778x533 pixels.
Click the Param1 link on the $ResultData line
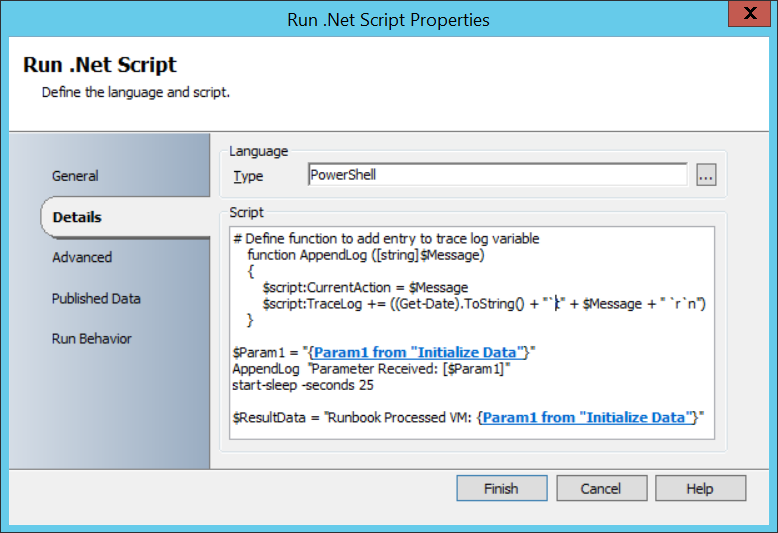[x=588, y=417]
